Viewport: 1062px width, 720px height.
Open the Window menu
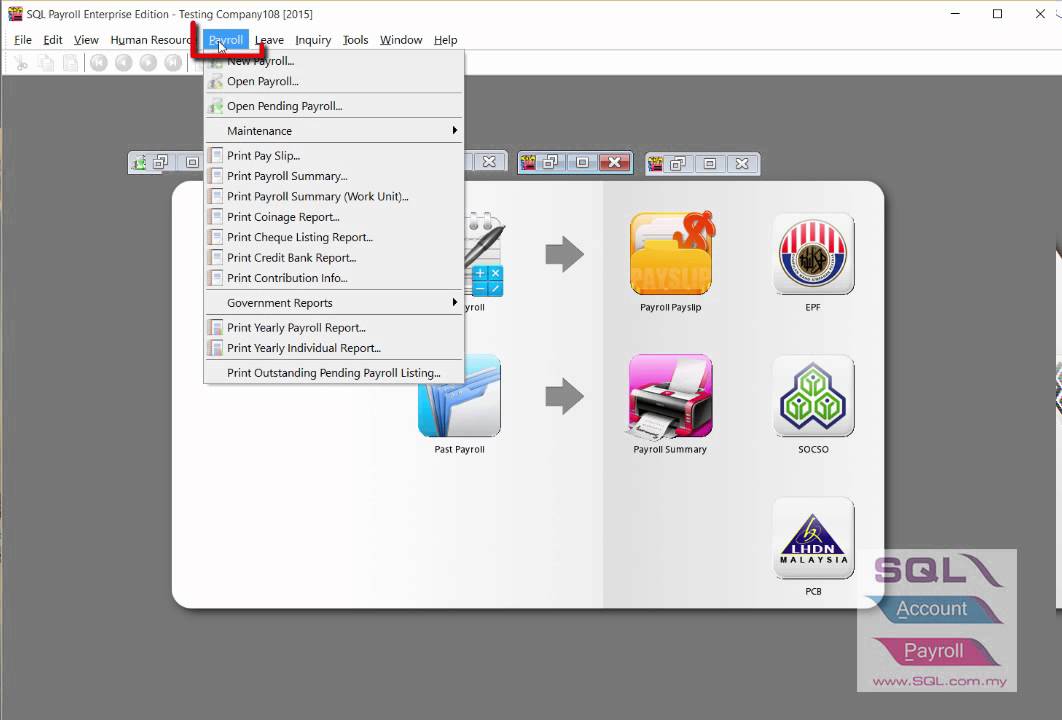401,40
